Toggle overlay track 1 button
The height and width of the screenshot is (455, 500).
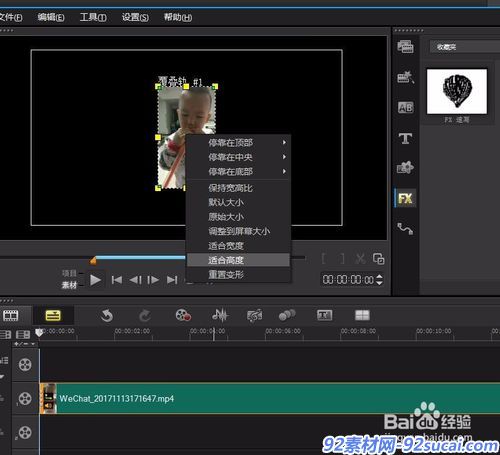(x=25, y=399)
